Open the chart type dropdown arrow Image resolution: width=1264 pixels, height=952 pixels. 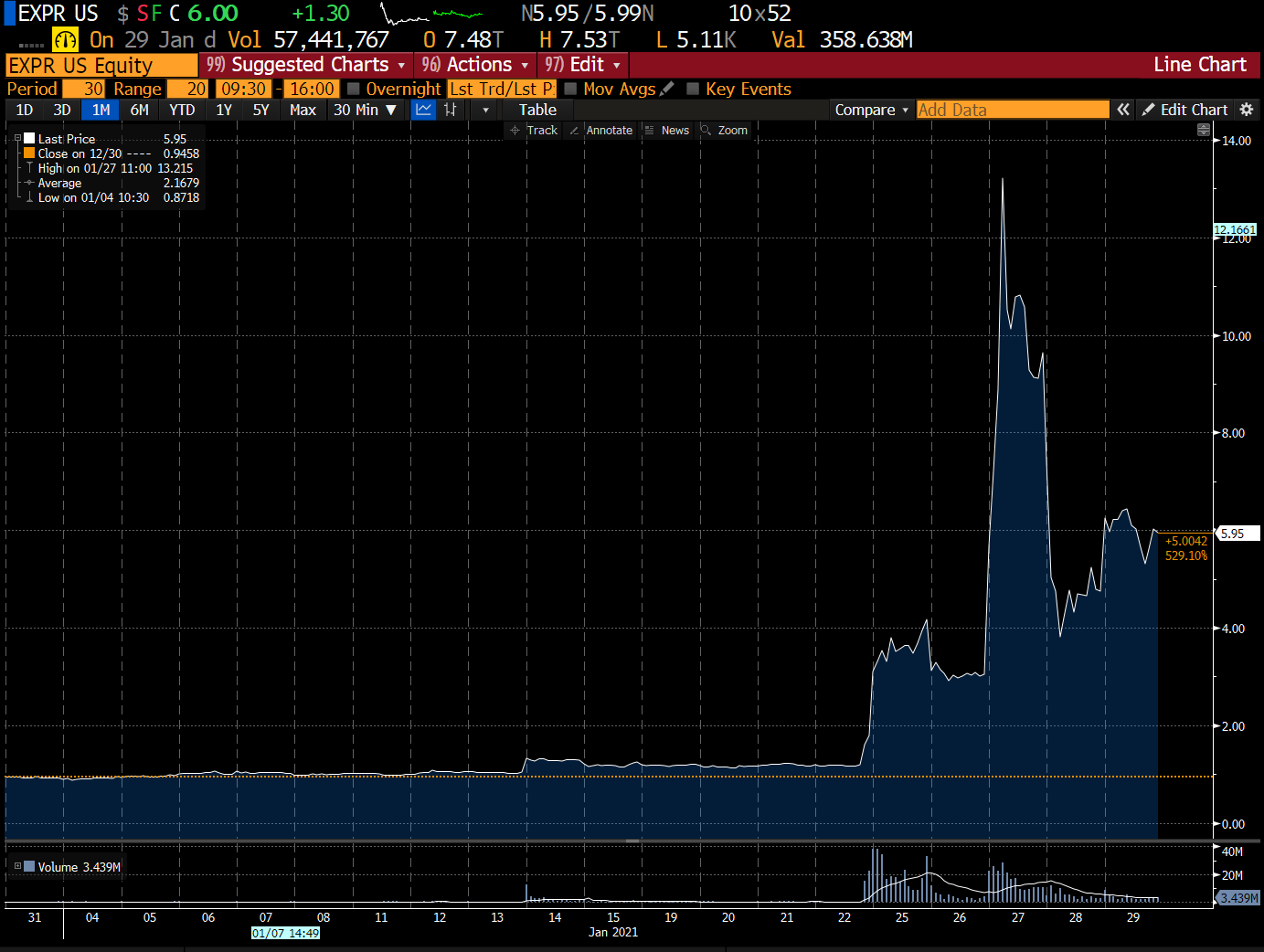coord(485,110)
